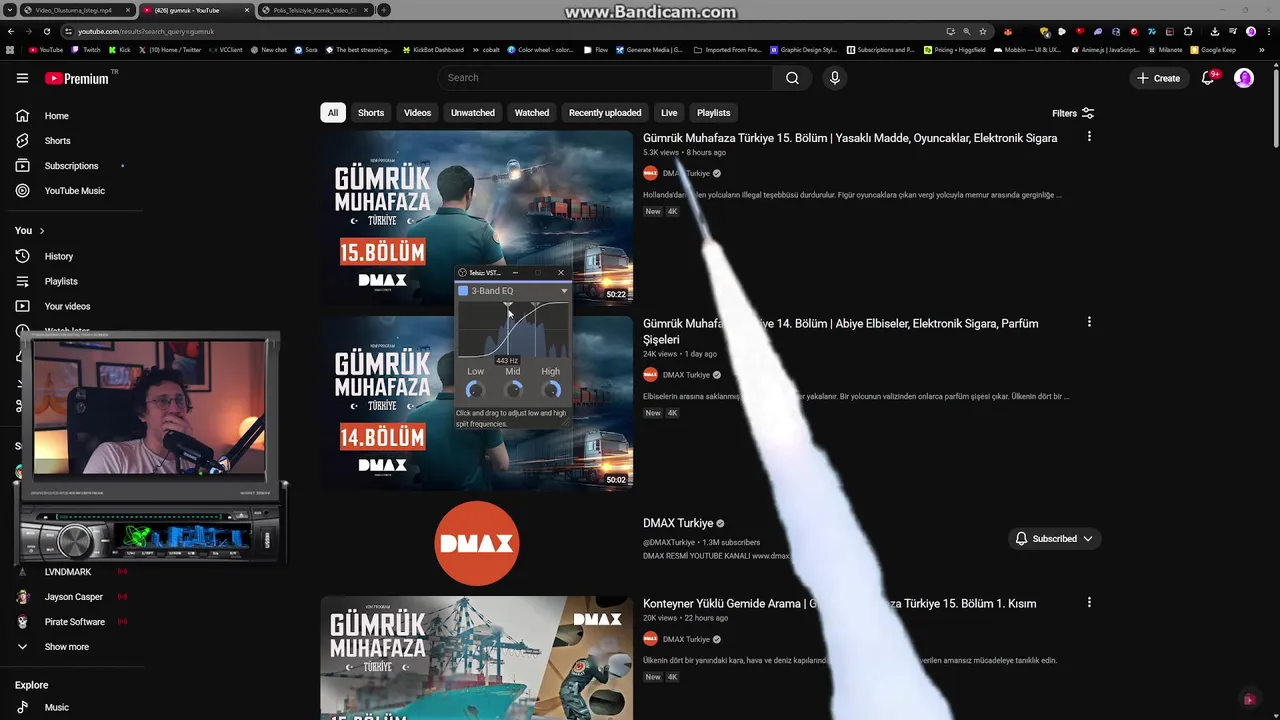Image resolution: width=1280 pixels, height=720 pixels.
Task: Open the account avatar menu
Action: [x=1244, y=78]
